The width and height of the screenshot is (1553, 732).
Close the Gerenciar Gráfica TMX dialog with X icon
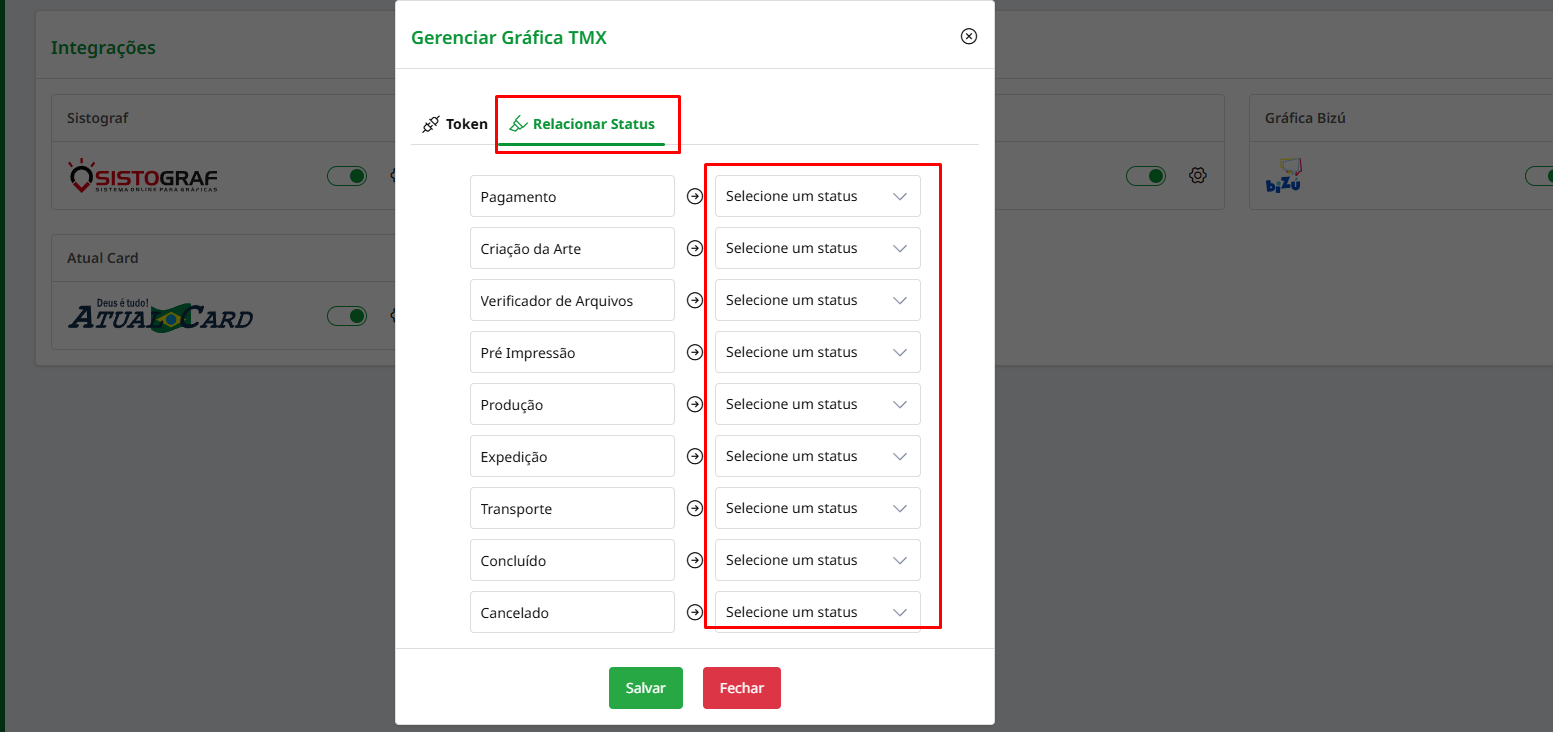coord(968,36)
